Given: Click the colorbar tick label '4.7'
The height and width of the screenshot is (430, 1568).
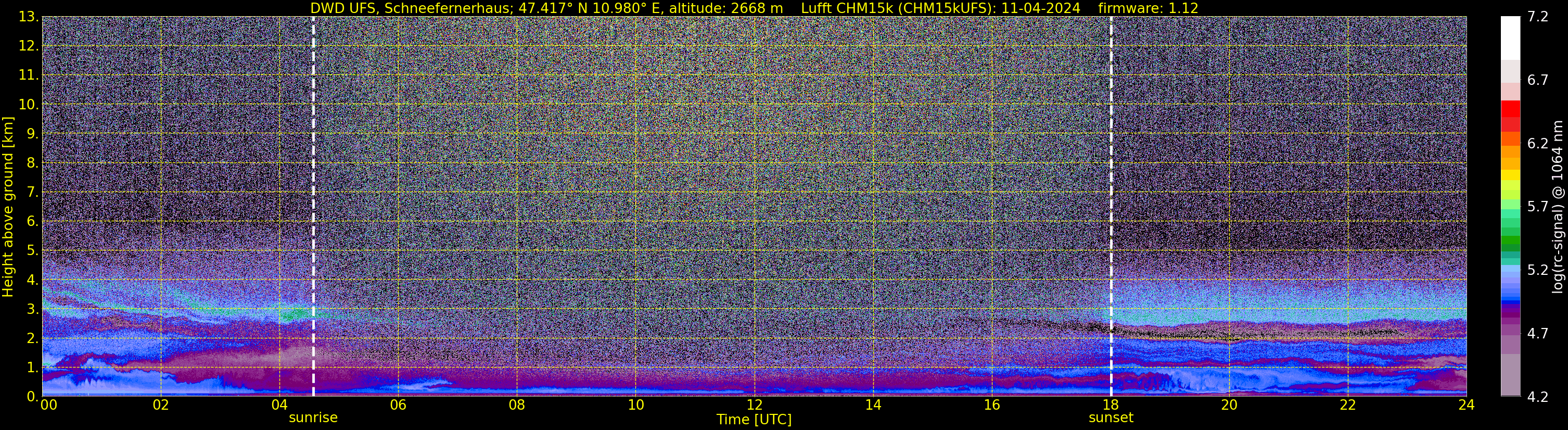Looking at the screenshot, I should point(1538,333).
